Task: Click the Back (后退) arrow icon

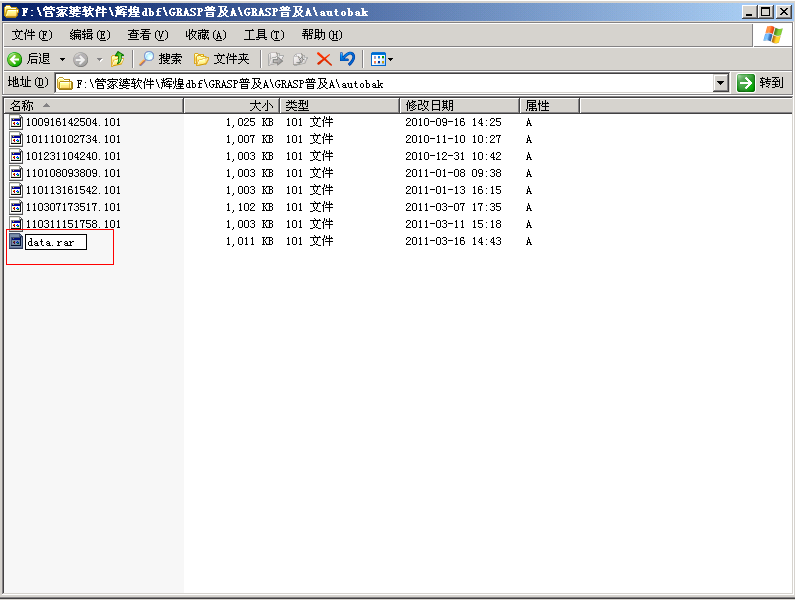Action: pyautogui.click(x=15, y=59)
